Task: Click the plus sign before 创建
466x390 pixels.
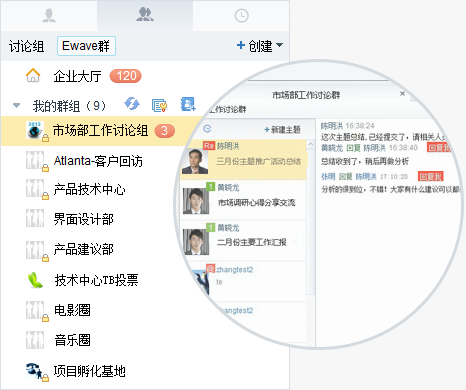Action: click(x=241, y=45)
